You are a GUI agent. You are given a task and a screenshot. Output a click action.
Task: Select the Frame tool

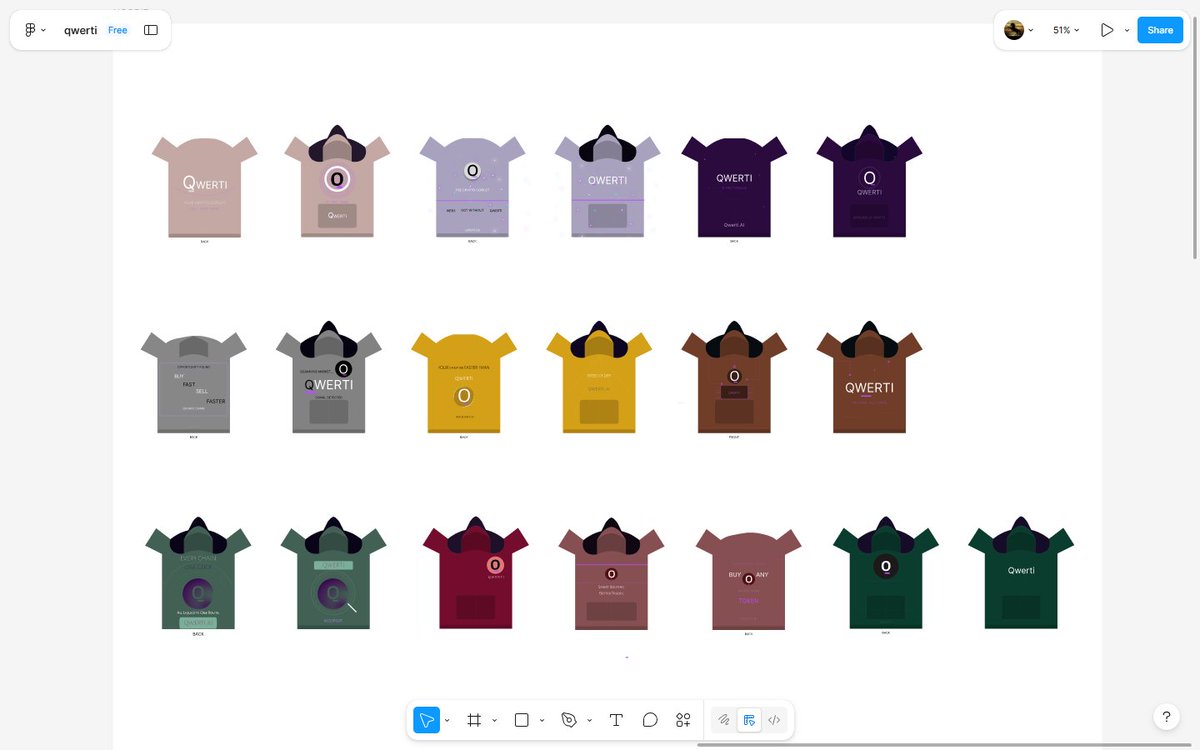coord(474,720)
